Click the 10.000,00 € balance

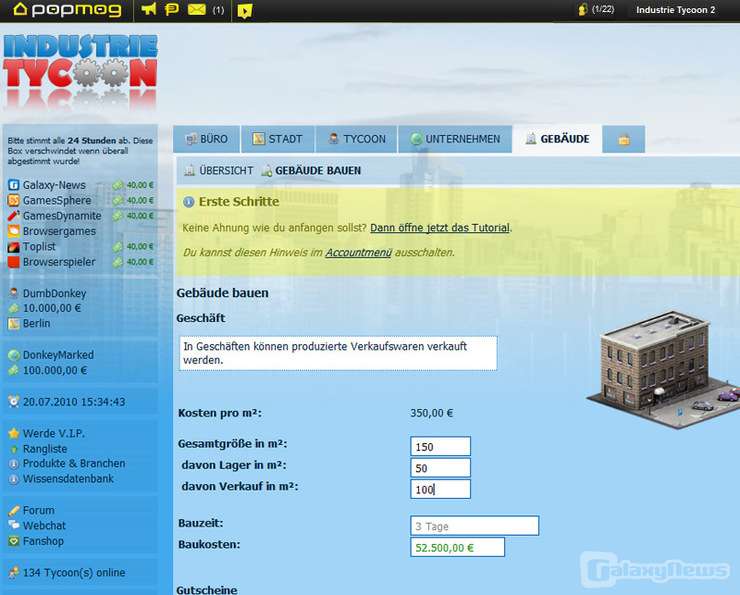[52, 308]
